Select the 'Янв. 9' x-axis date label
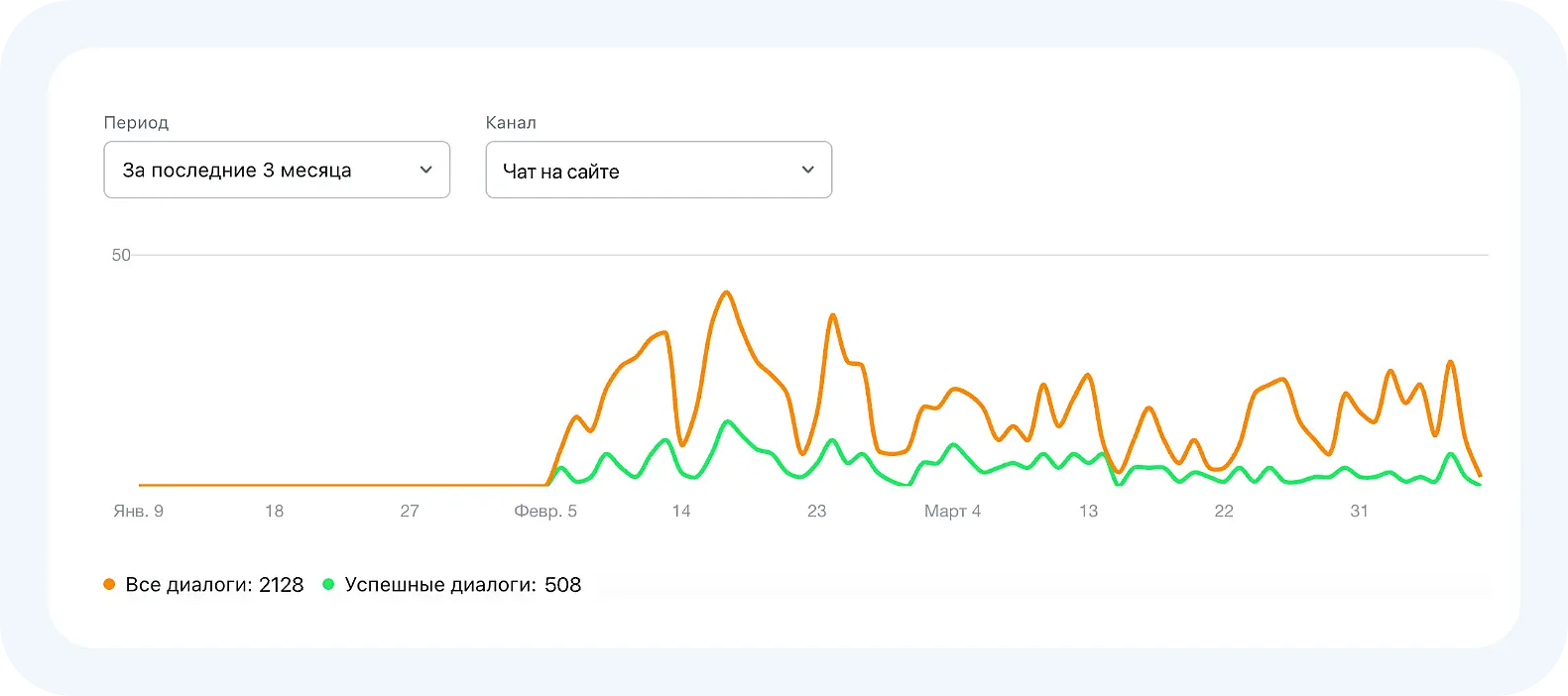Viewport: 1568px width, 696px height. [138, 512]
